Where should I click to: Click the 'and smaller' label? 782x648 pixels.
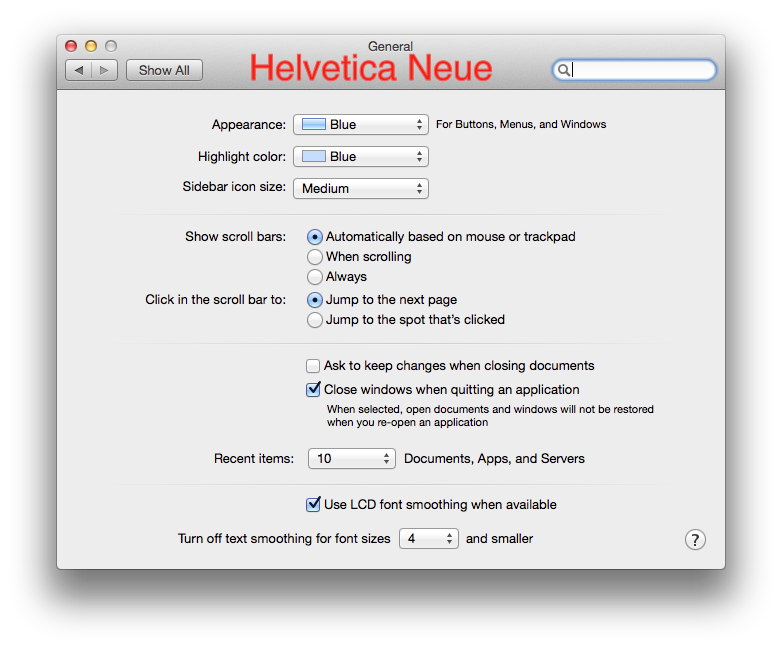coord(499,539)
